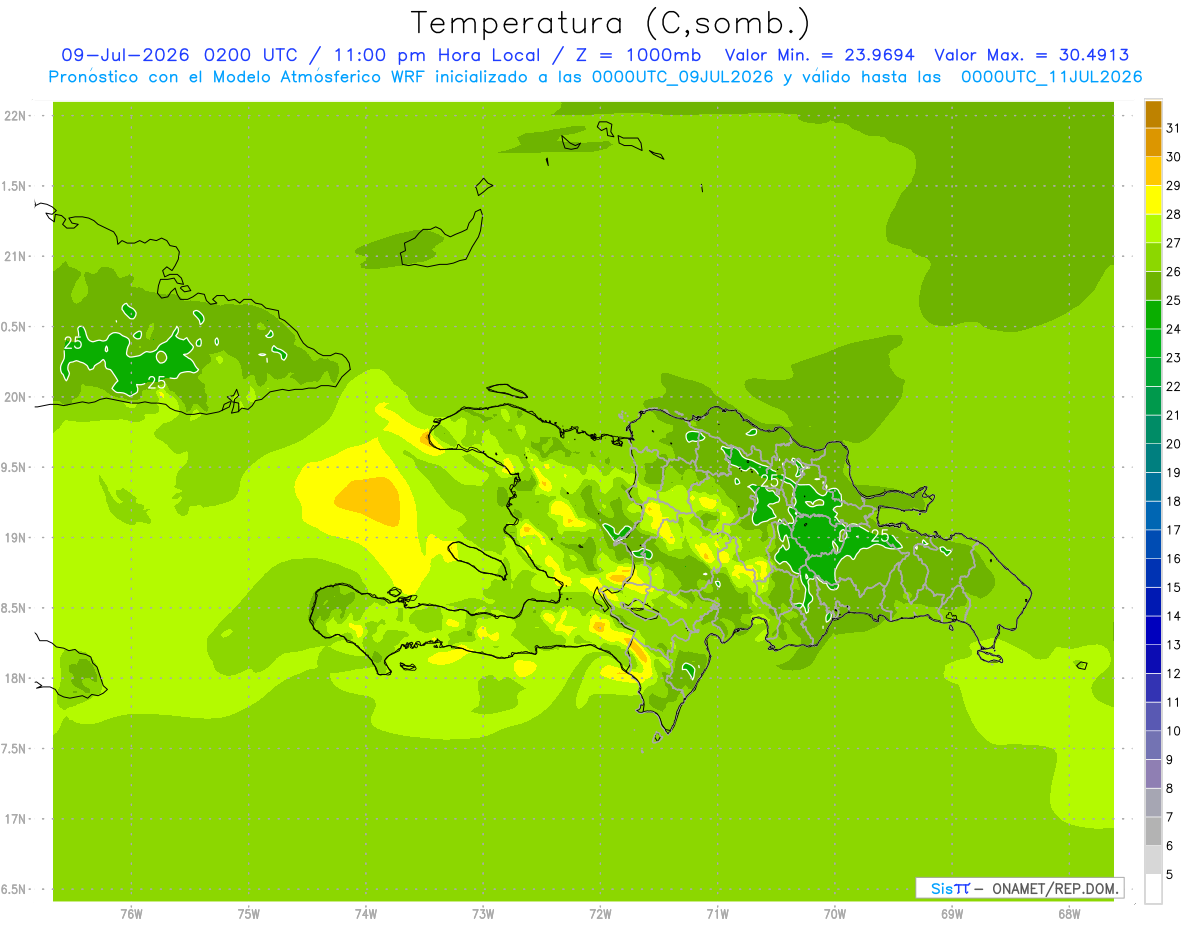
Task: Click the '12' color scale label
Action: click(x=1174, y=674)
